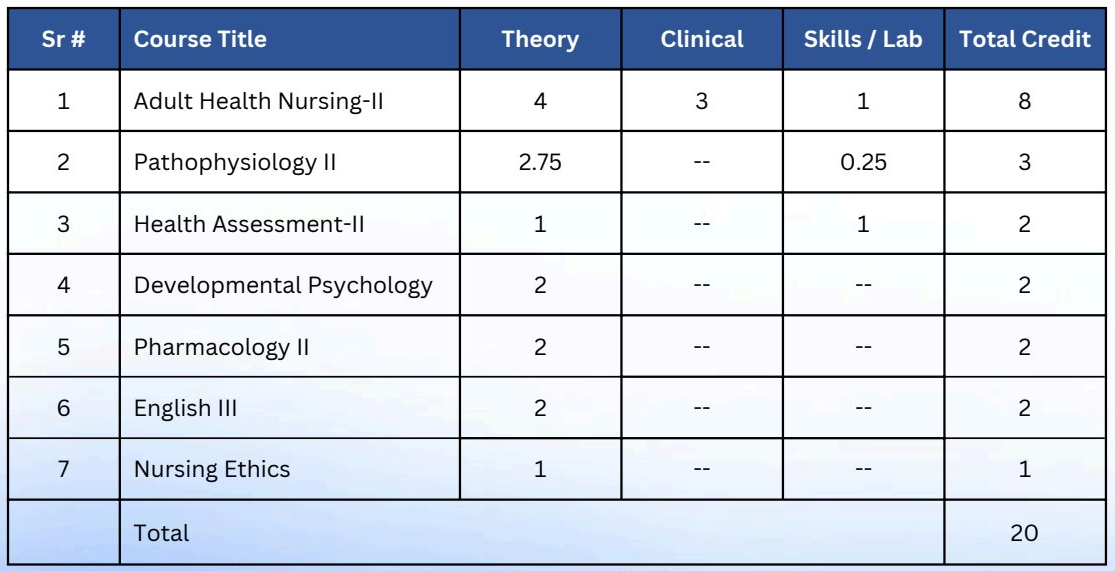
Task: Click the total credit value 20
Action: click(x=1024, y=533)
